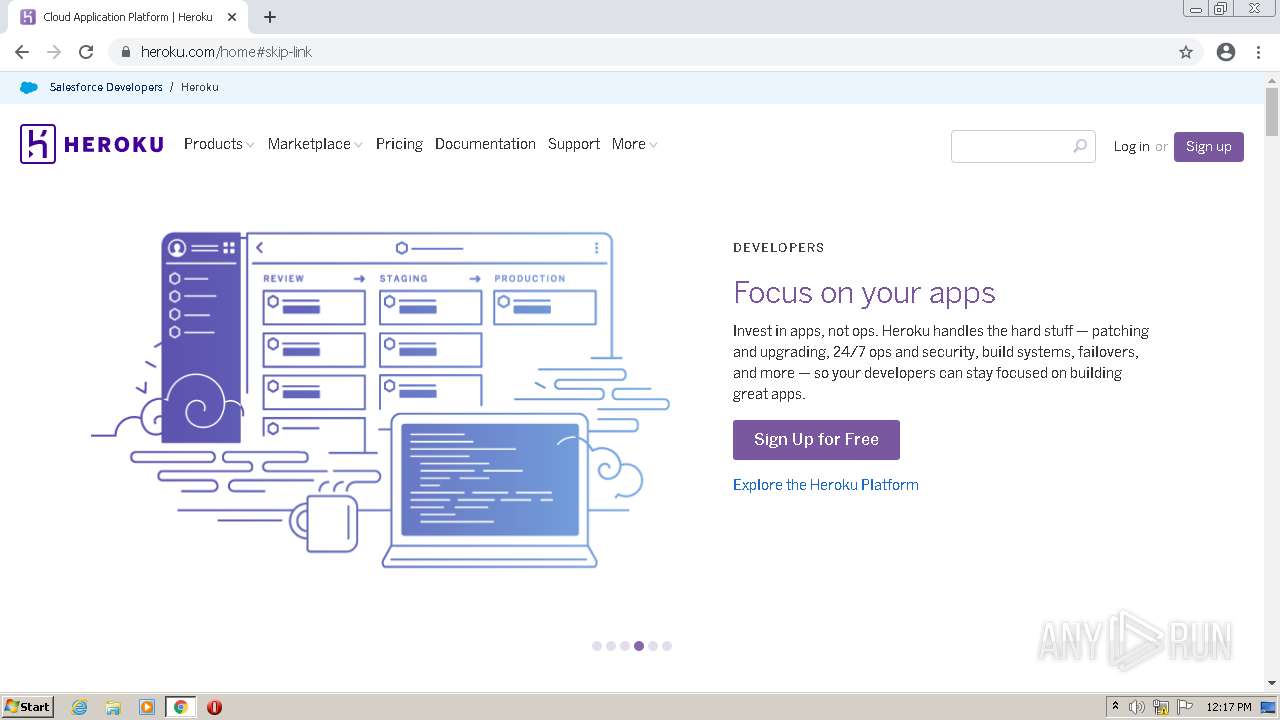Open the Windows Start menu

pos(28,707)
